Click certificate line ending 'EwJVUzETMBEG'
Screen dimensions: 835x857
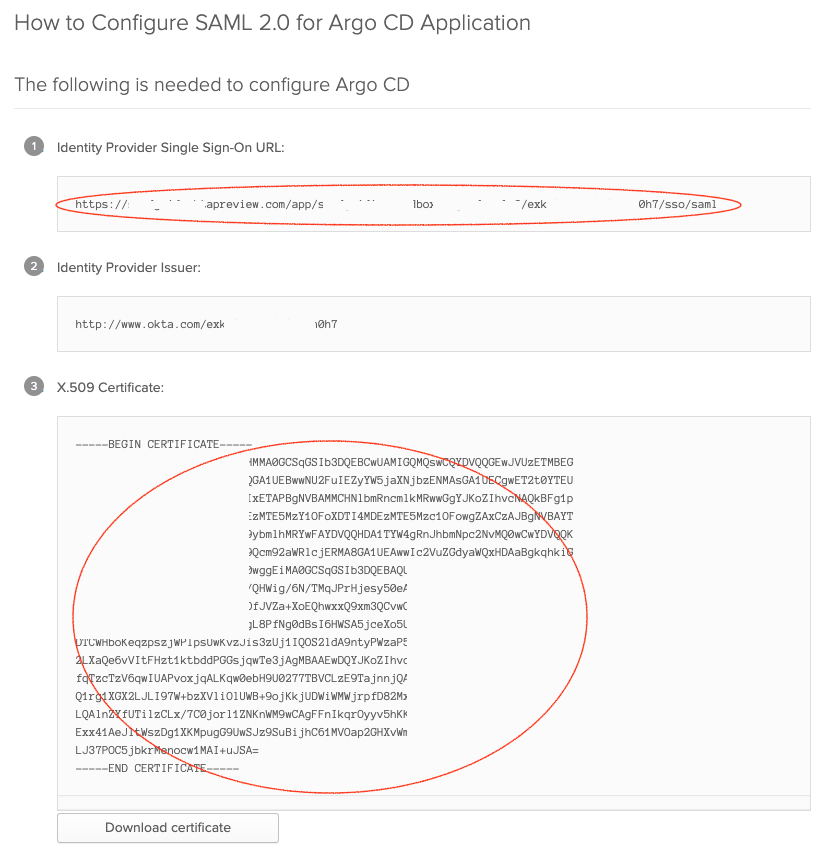(x=410, y=462)
